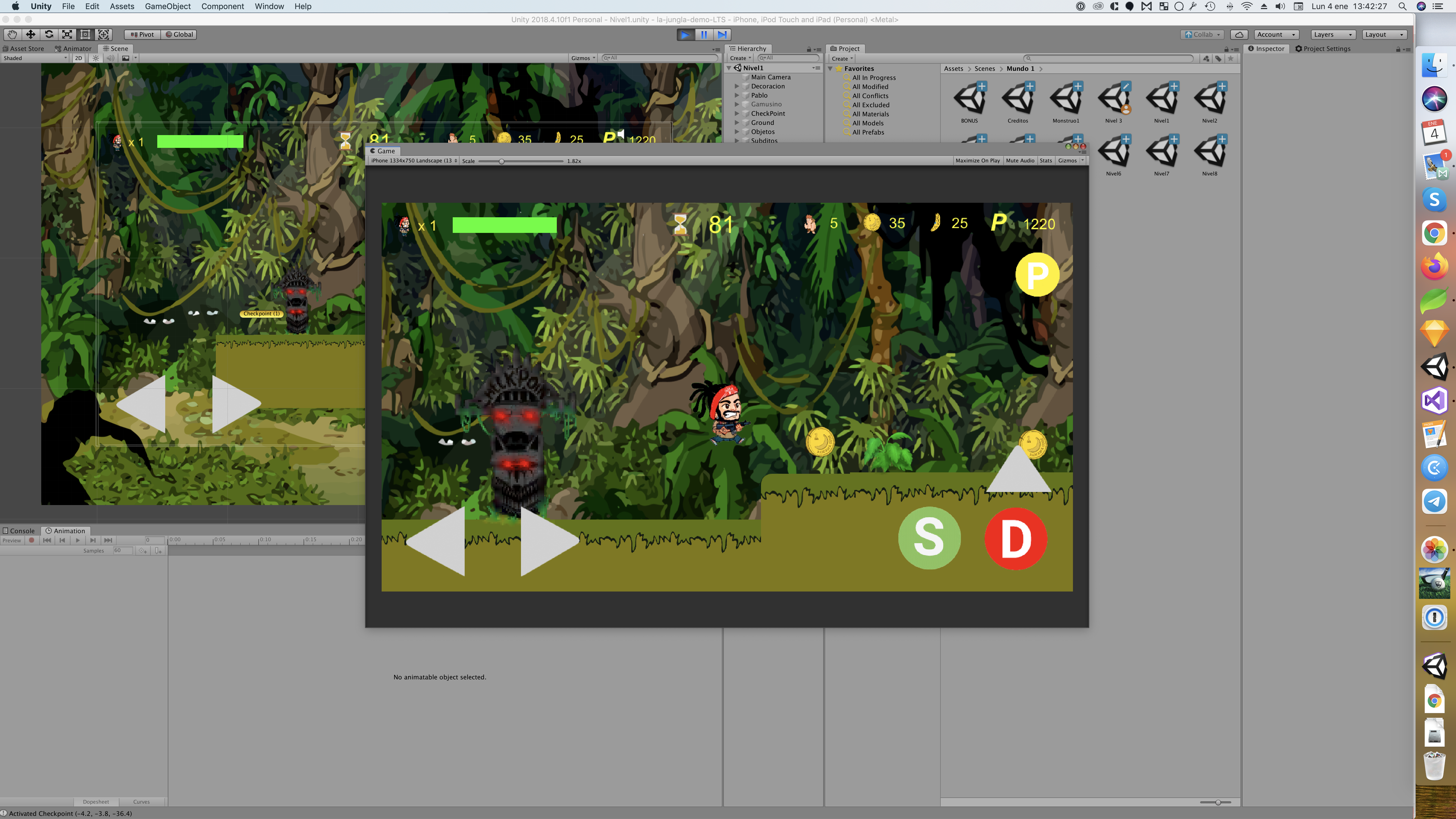This screenshot has height=819, width=1456.
Task: Select the Rotate tool
Action: pyautogui.click(x=49, y=34)
